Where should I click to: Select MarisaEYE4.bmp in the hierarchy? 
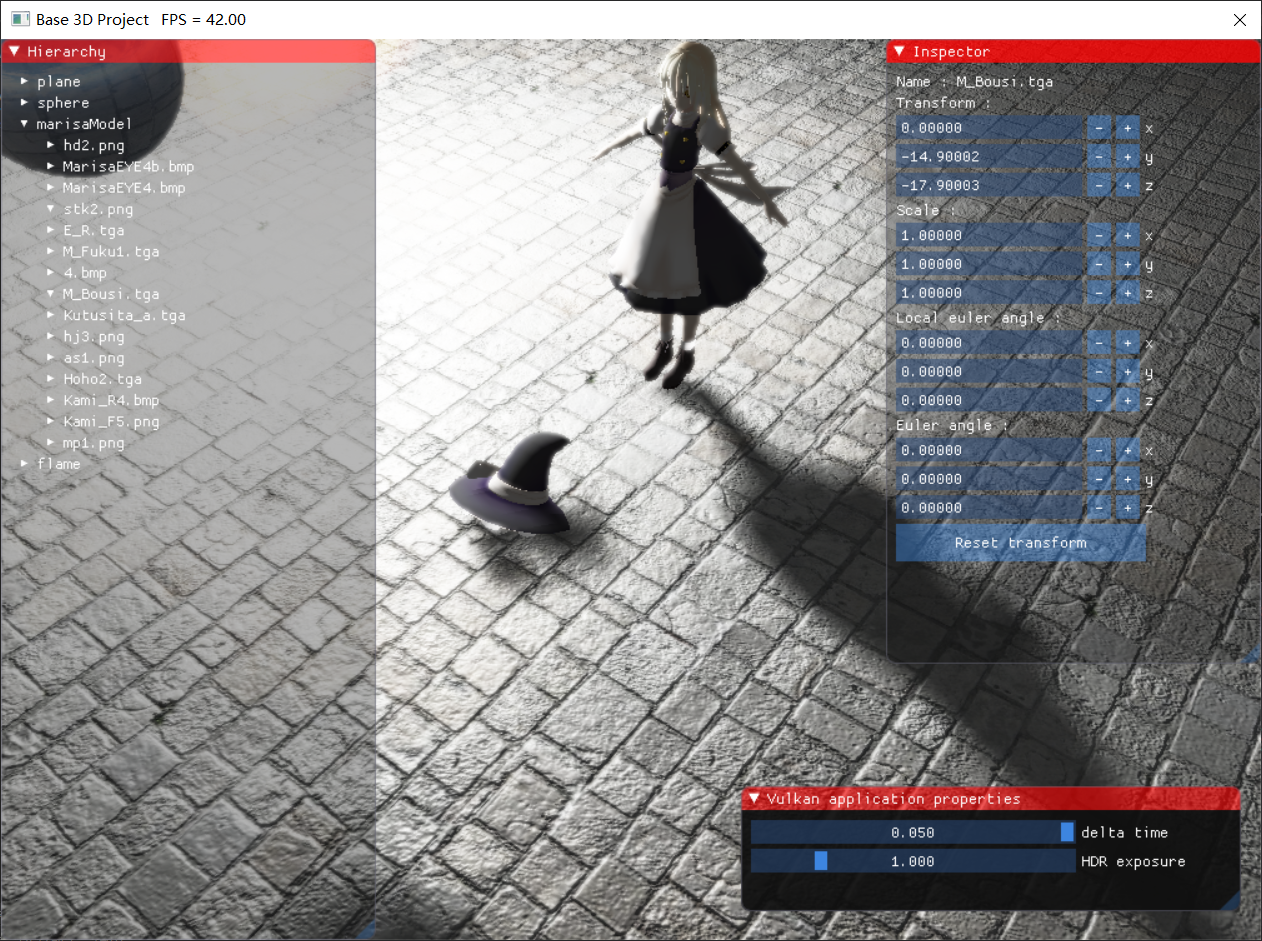coord(124,188)
